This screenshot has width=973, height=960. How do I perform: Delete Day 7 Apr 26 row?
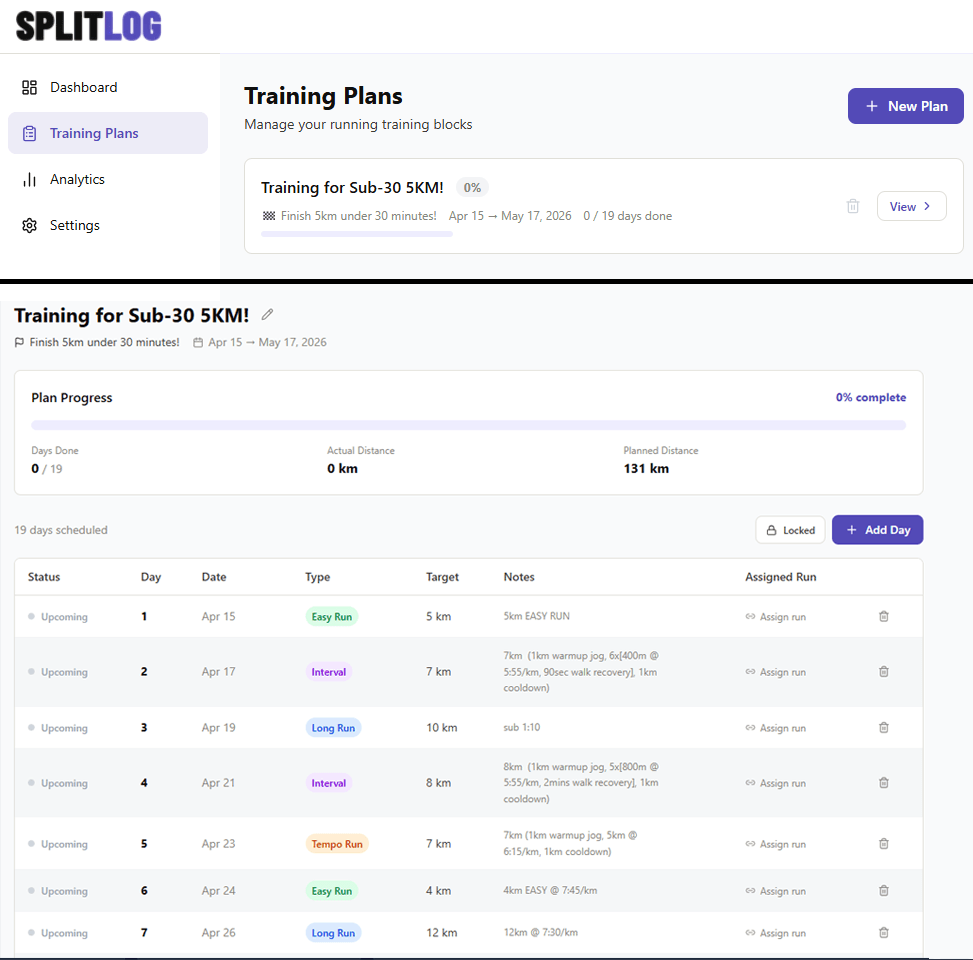point(884,932)
